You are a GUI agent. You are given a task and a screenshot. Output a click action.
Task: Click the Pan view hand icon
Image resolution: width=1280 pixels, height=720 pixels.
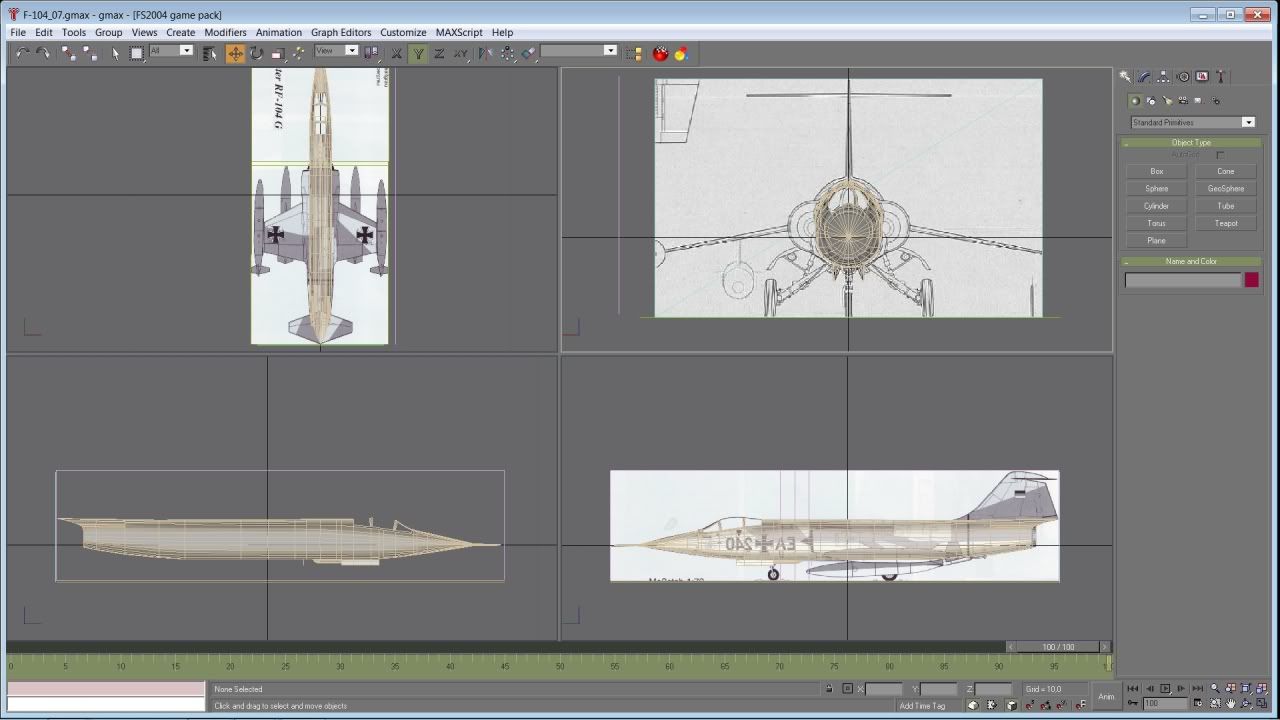point(1230,704)
